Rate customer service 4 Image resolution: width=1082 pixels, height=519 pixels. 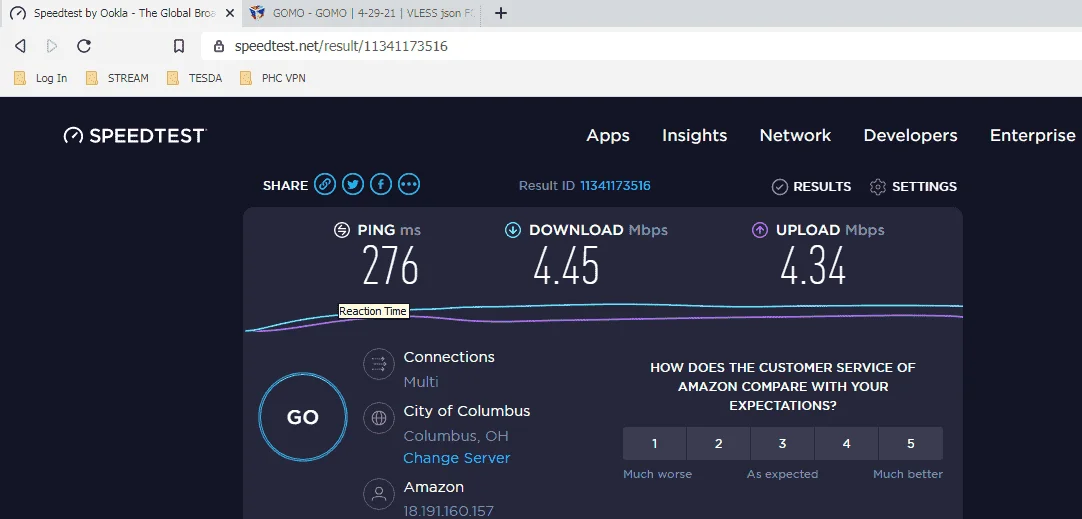click(847, 443)
